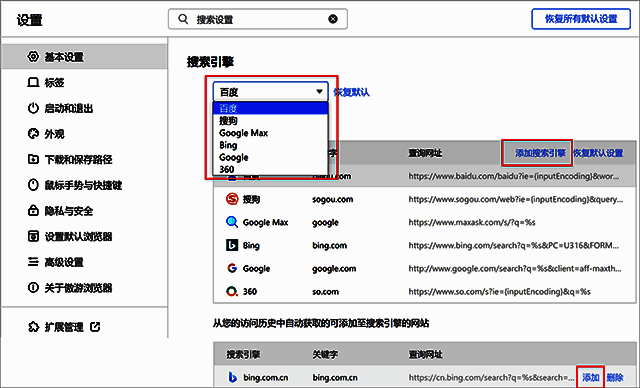Toggle the 百度 search engine combo box arrow
Image resolution: width=640 pixels, height=388 pixels.
[x=320, y=92]
